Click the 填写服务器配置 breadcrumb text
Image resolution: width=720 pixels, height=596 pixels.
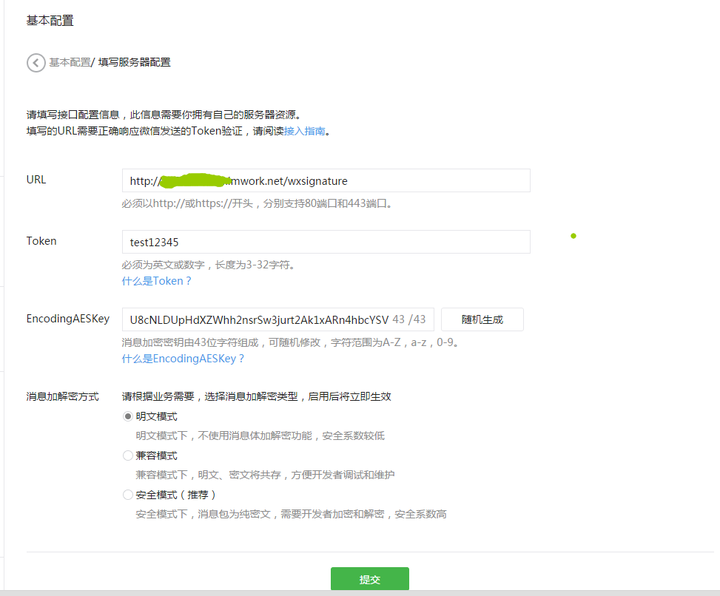(134, 62)
